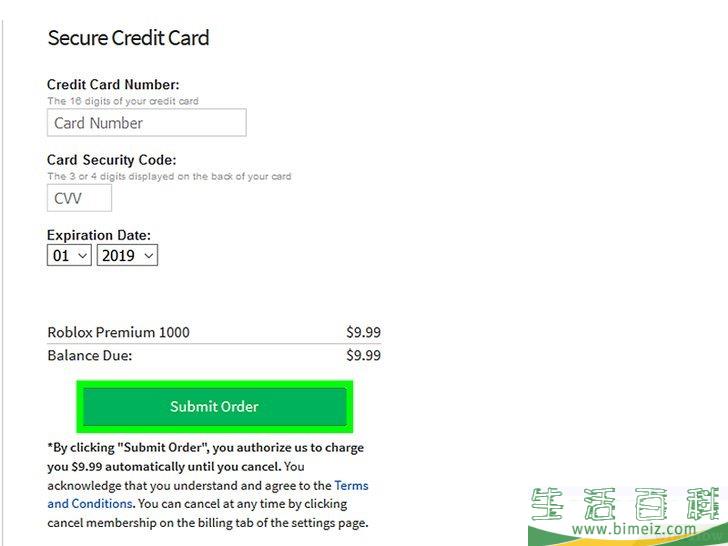
Task: Click the Secure Credit Card heading
Action: click(128, 38)
